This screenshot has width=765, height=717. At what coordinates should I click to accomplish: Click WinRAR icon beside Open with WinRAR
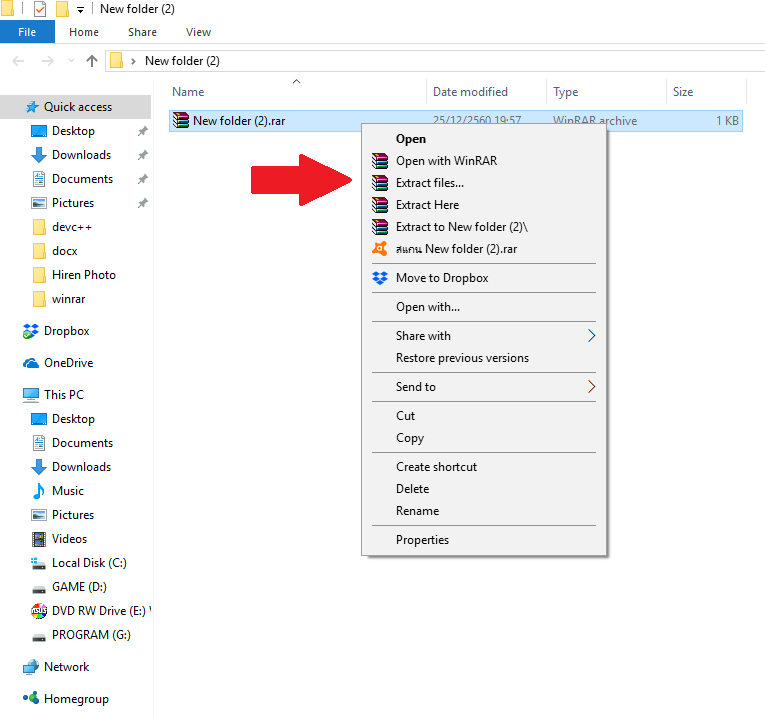point(380,161)
